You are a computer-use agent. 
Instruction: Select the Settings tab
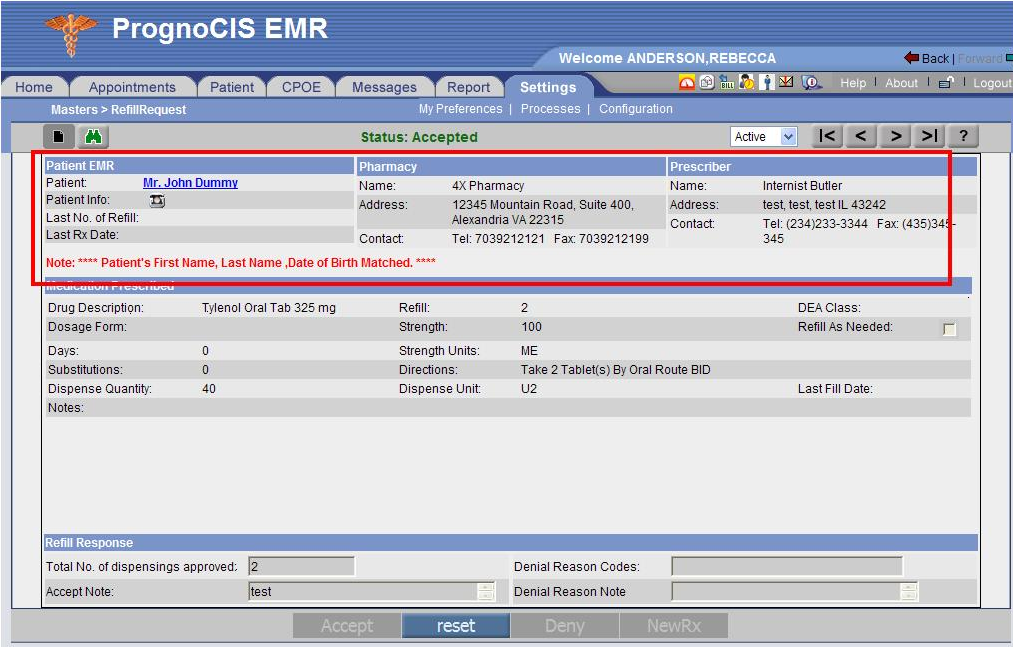click(x=548, y=87)
